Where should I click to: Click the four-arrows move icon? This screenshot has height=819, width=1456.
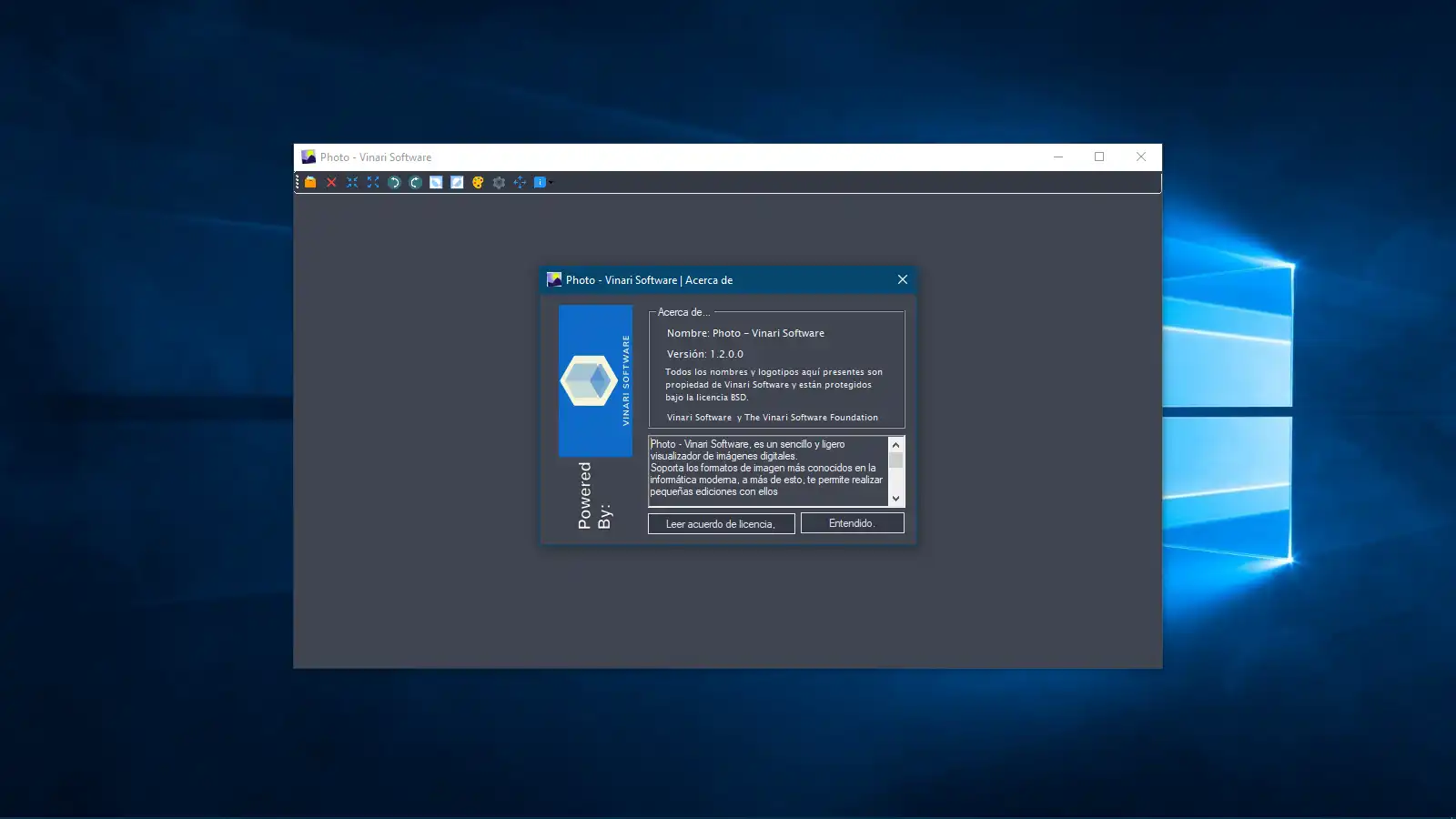(520, 182)
